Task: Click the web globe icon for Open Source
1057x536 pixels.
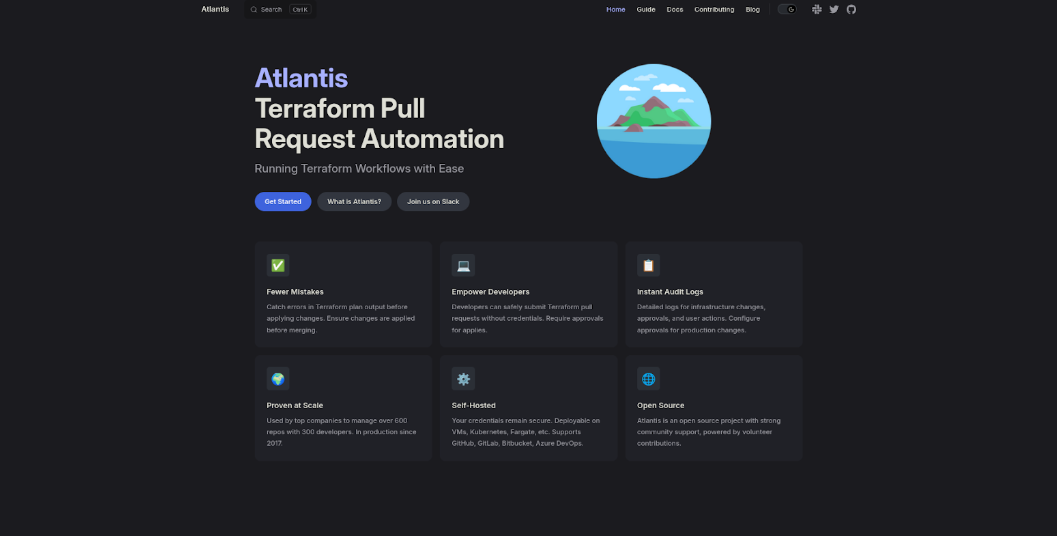Action: click(648, 379)
